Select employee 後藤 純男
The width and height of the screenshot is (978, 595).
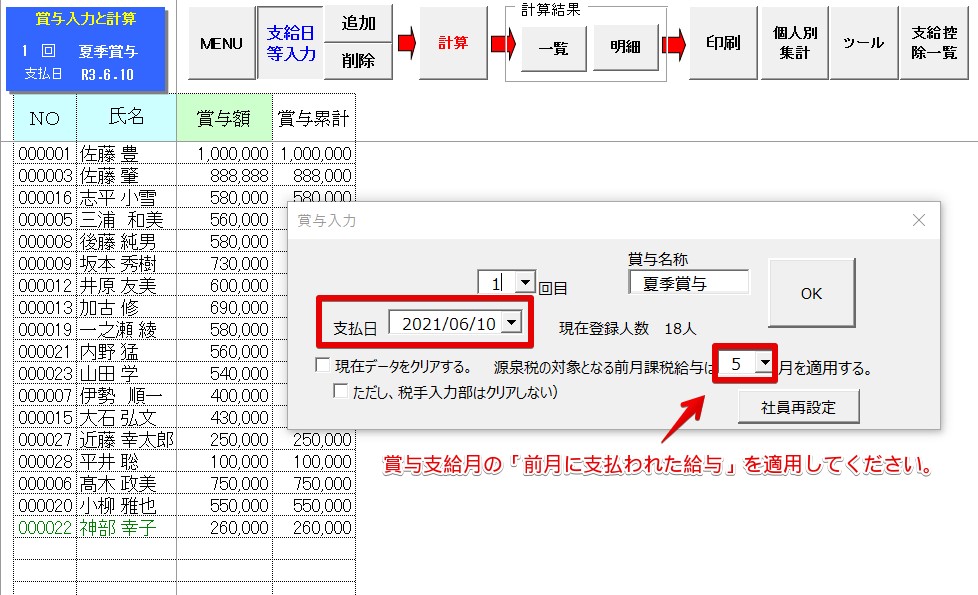(127, 241)
